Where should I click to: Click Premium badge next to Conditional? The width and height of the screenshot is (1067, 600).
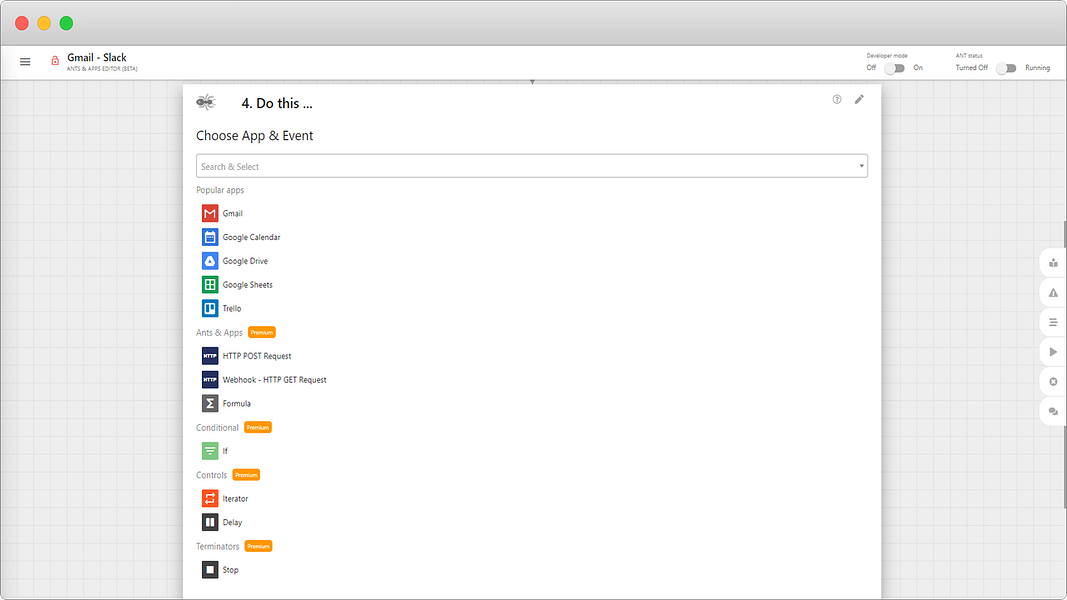(x=258, y=428)
